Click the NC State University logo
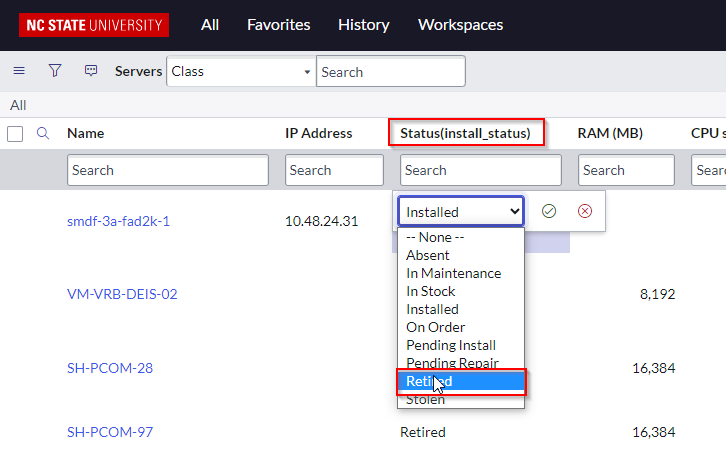The image size is (726, 458). (94, 25)
